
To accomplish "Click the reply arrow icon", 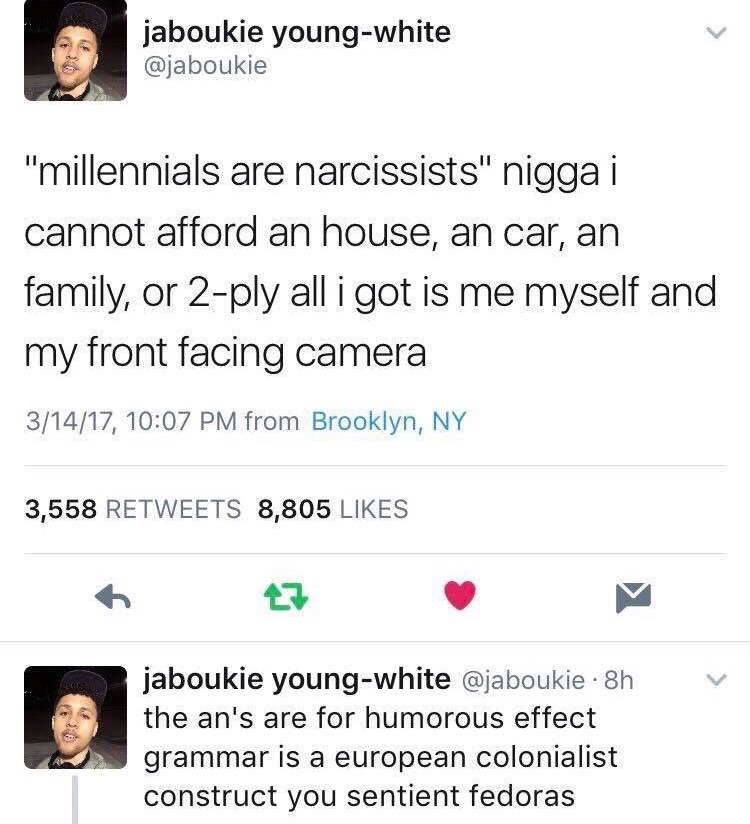I will point(112,597).
